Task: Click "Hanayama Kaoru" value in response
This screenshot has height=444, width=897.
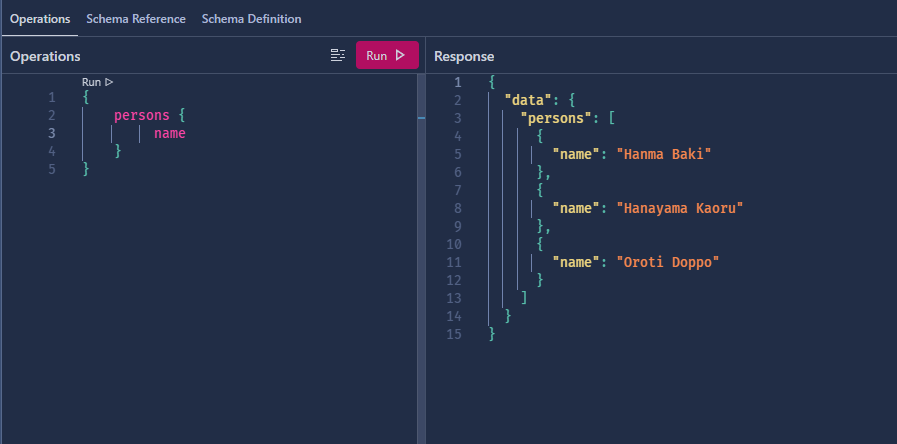Action: point(680,208)
